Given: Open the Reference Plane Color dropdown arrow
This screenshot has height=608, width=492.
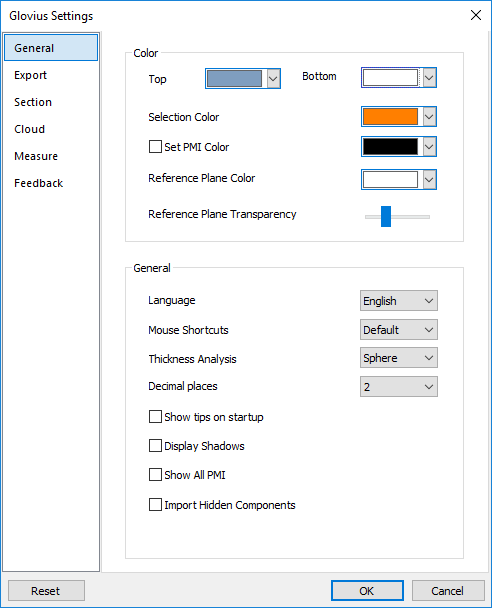Looking at the screenshot, I should coord(429,180).
